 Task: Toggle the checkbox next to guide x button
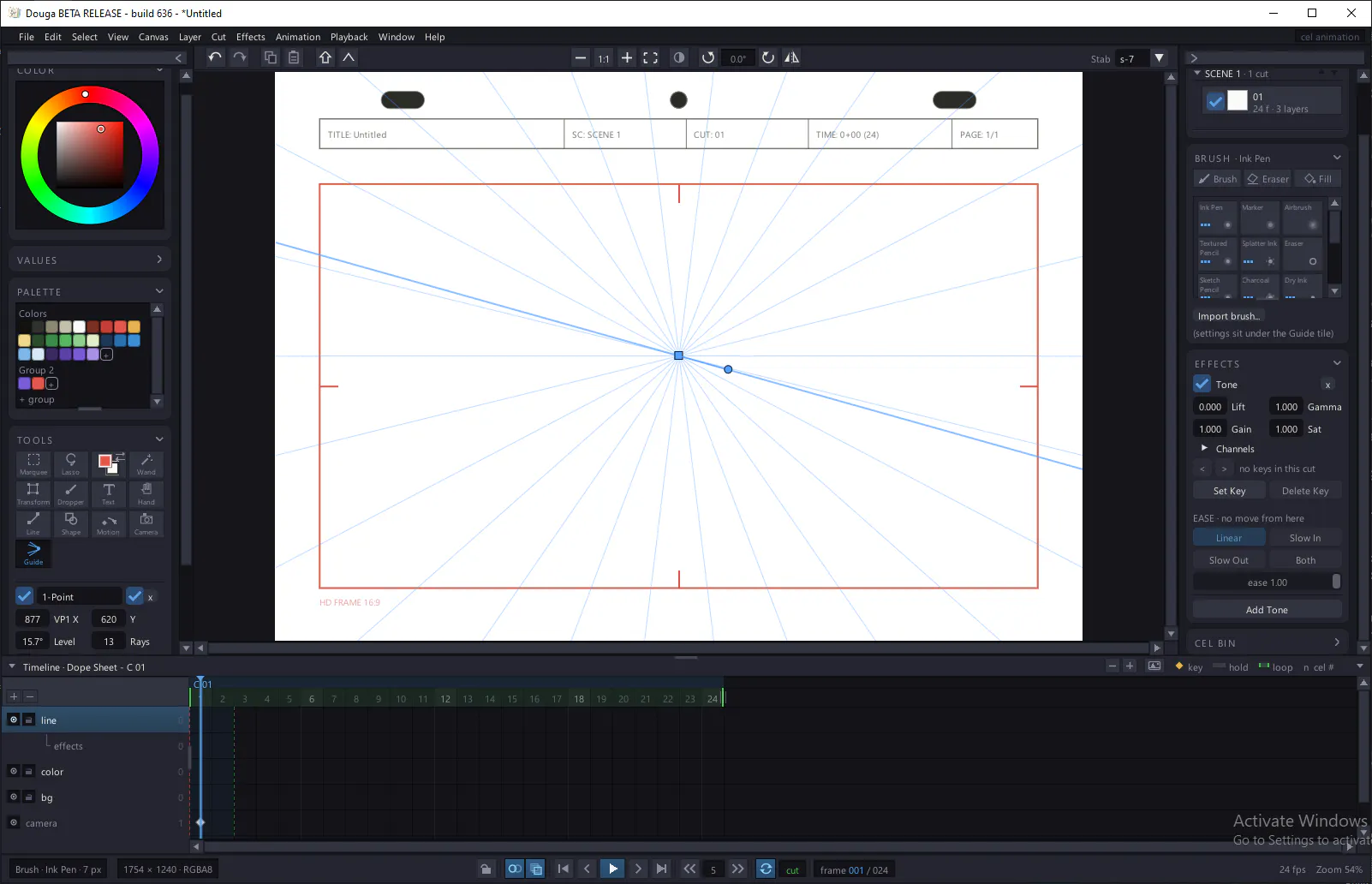134,596
